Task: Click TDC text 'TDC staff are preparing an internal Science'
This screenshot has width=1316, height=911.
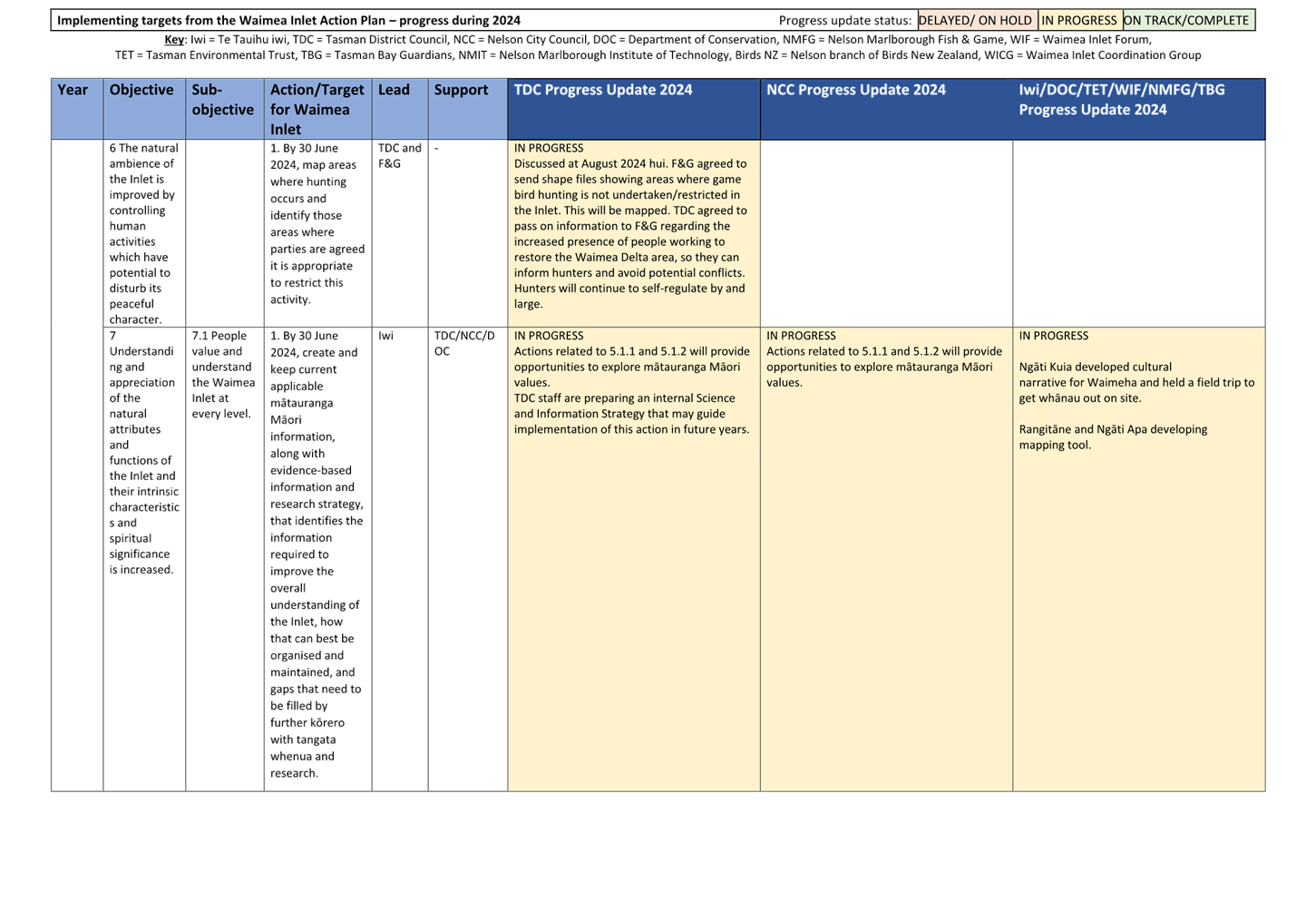Action: [x=632, y=414]
